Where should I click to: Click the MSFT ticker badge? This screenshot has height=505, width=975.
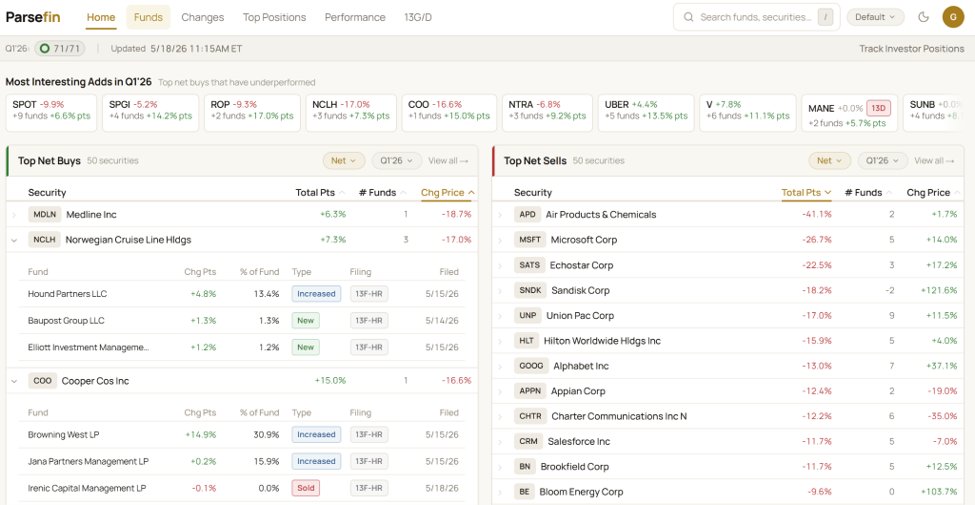530,239
